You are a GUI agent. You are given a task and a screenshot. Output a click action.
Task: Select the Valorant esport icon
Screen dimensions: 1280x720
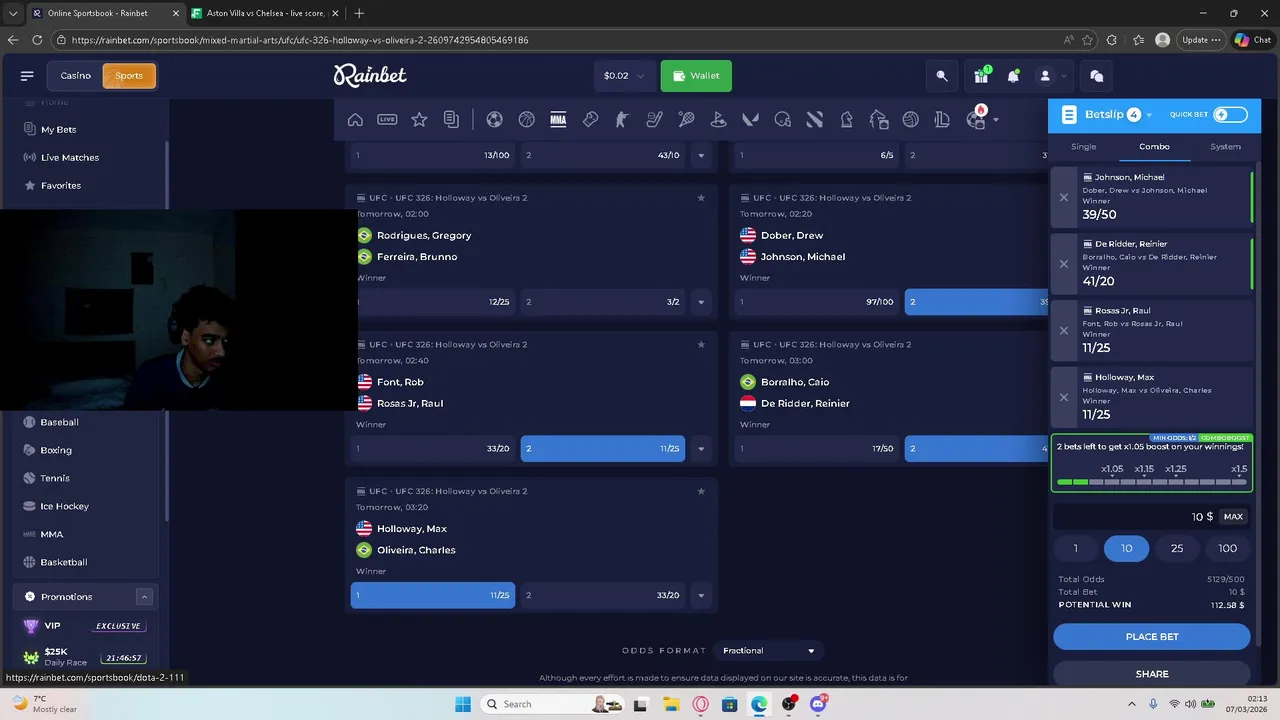pos(750,120)
